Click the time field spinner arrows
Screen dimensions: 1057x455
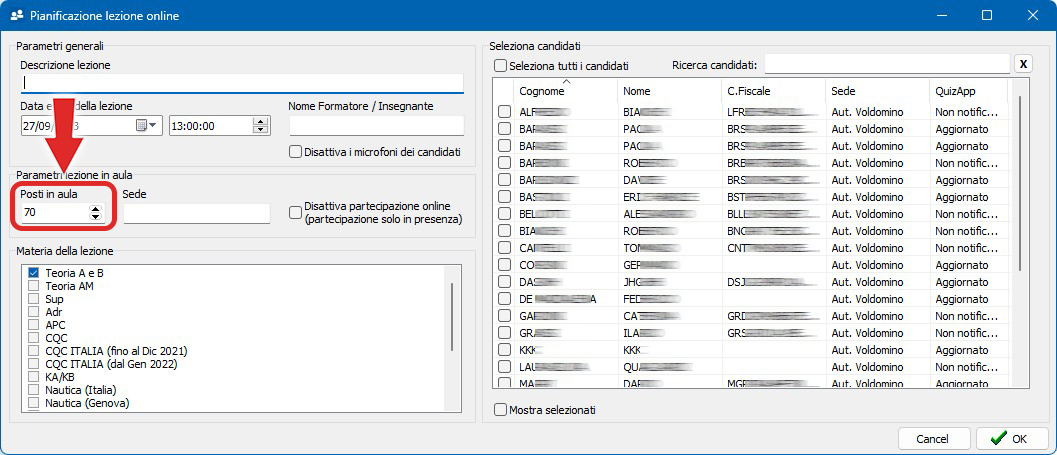click(x=261, y=125)
